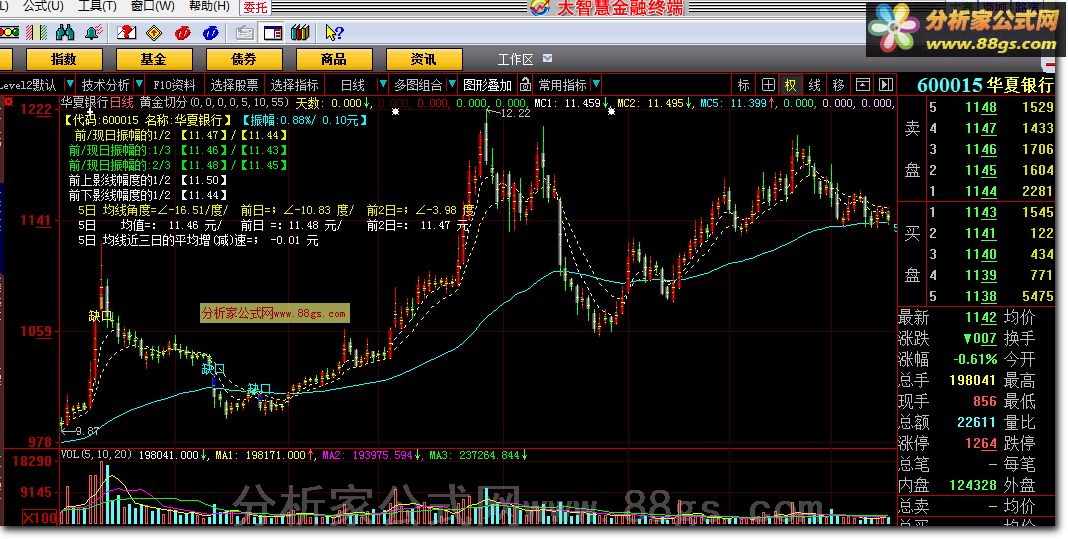
Task: Click buy level 1 price 1143
Action: click(x=981, y=212)
